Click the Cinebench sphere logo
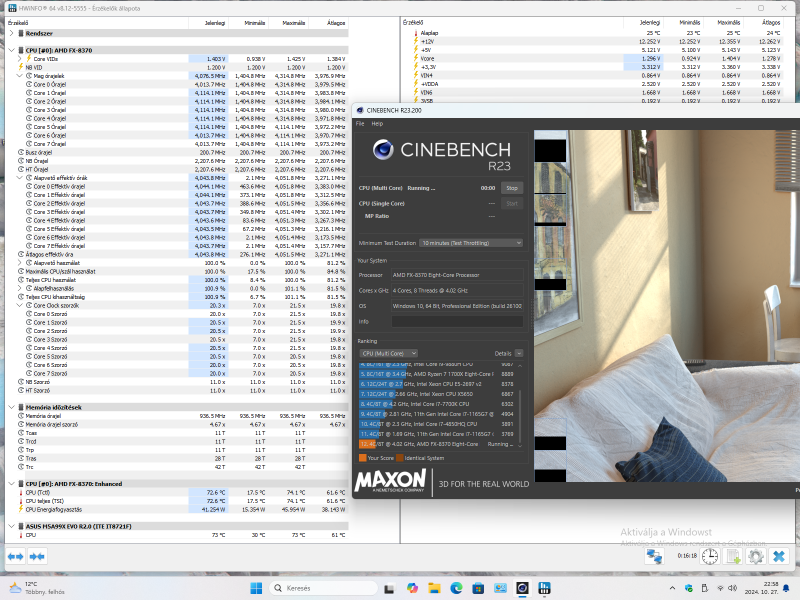The height and width of the screenshot is (600, 800). [383, 149]
